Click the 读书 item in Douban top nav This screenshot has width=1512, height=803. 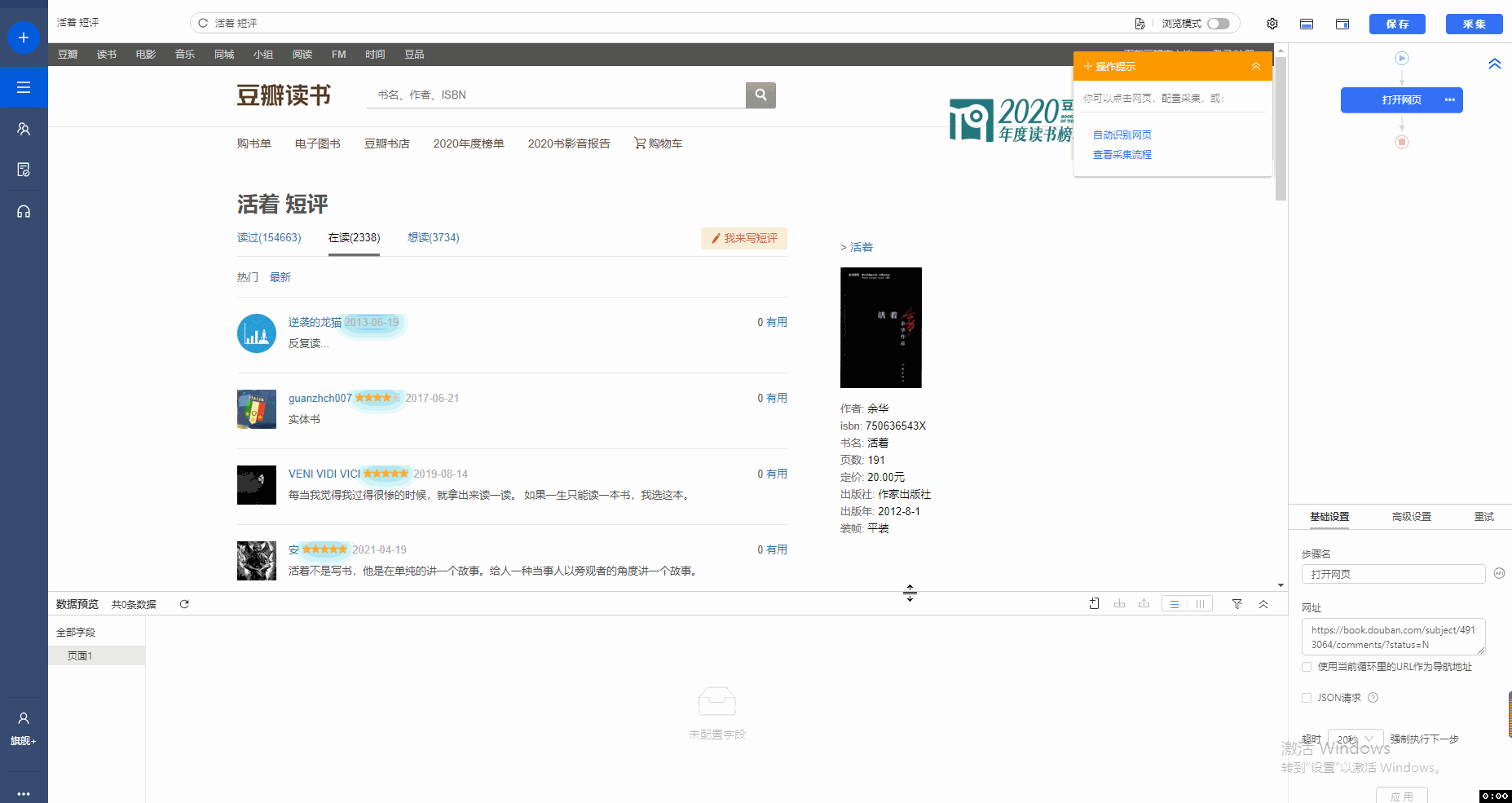pyautogui.click(x=107, y=55)
